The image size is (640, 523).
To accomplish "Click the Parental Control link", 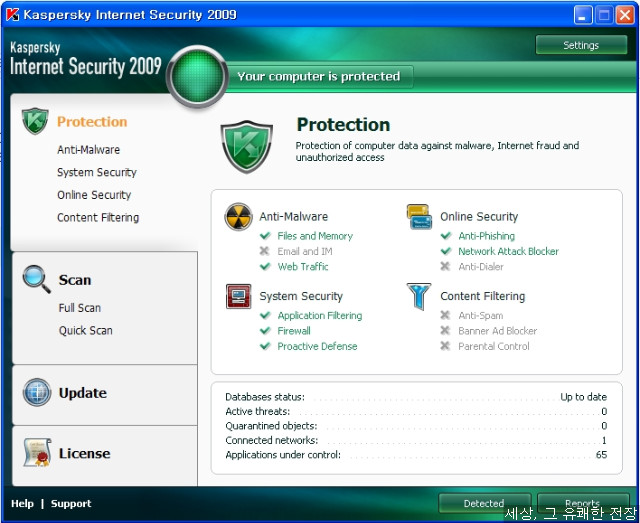I will [x=494, y=346].
